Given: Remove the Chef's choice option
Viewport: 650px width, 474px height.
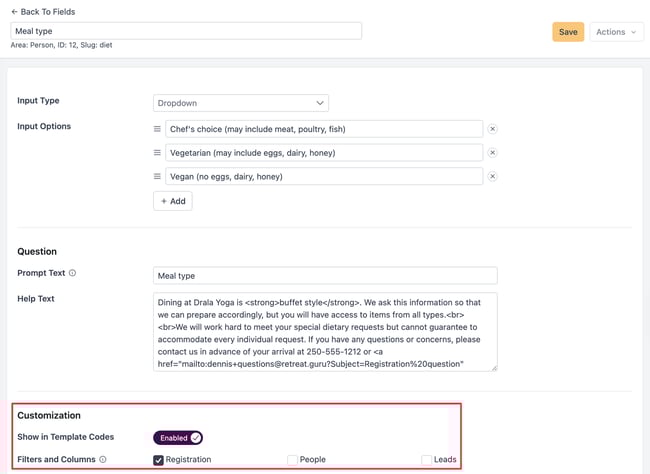Looking at the screenshot, I should (x=492, y=129).
